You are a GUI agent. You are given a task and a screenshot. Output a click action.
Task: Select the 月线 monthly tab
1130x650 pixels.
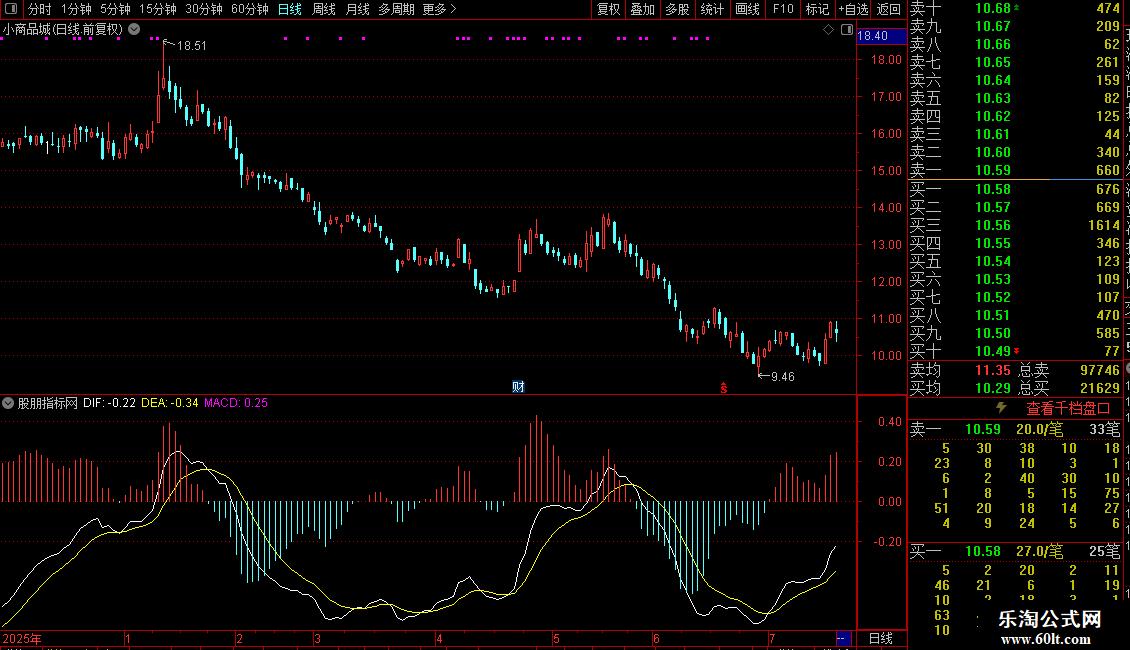pos(357,9)
